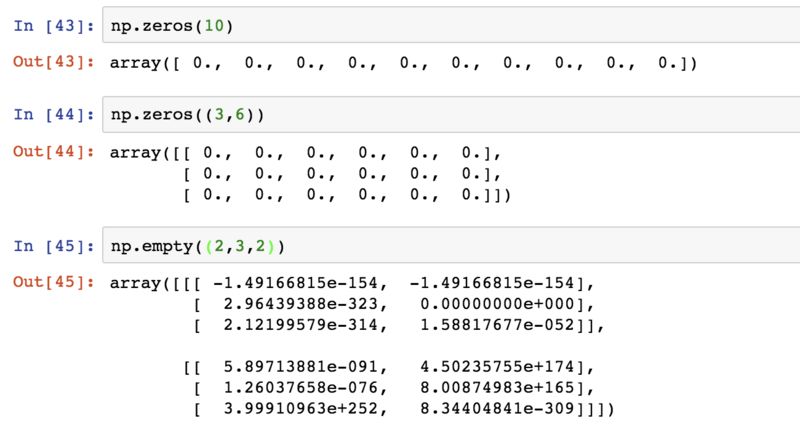
Task: Click the value 1.26037658e-076 in Out[45]
Action: (x=301, y=388)
